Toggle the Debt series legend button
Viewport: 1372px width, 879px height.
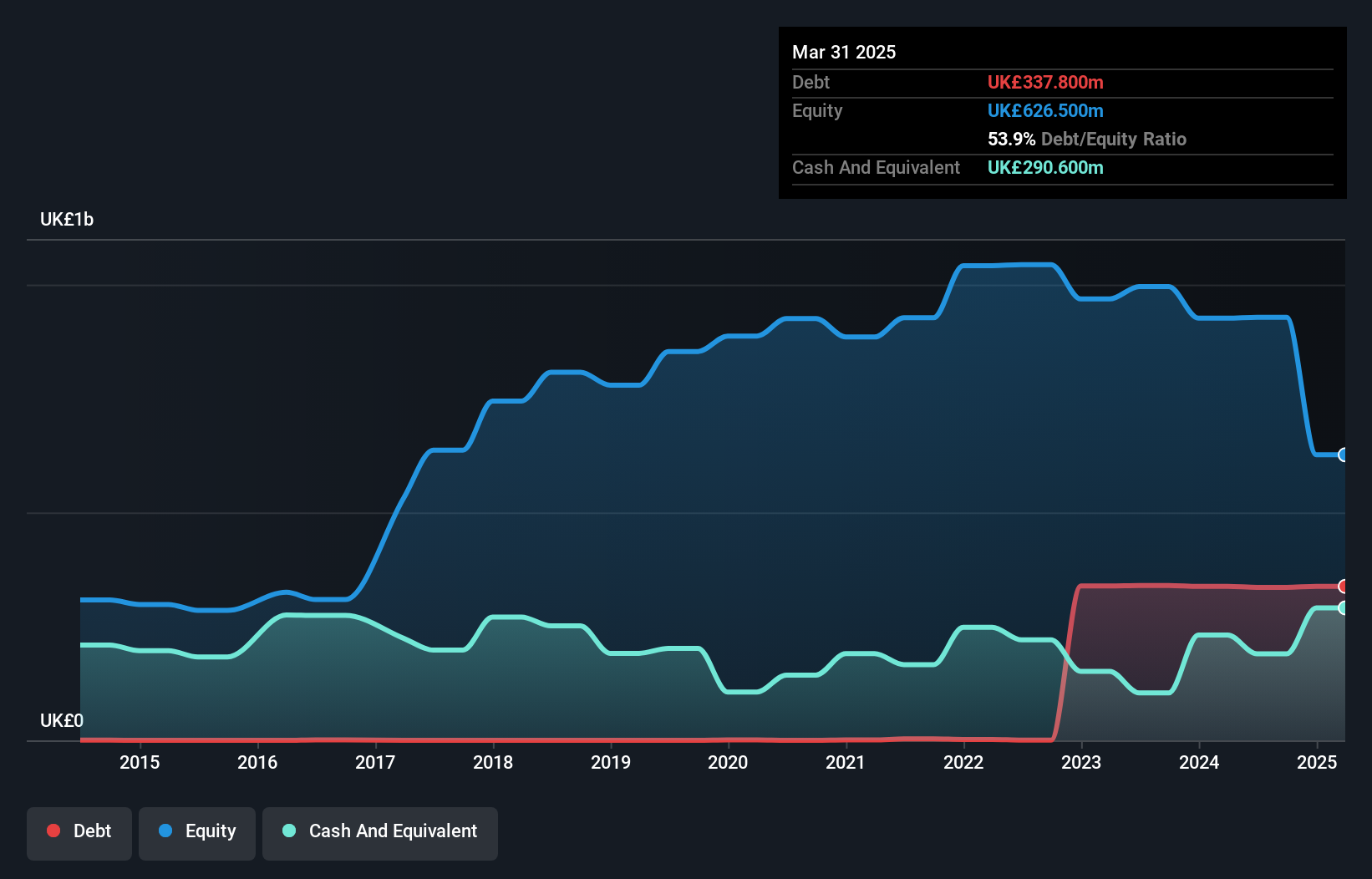click(x=79, y=833)
